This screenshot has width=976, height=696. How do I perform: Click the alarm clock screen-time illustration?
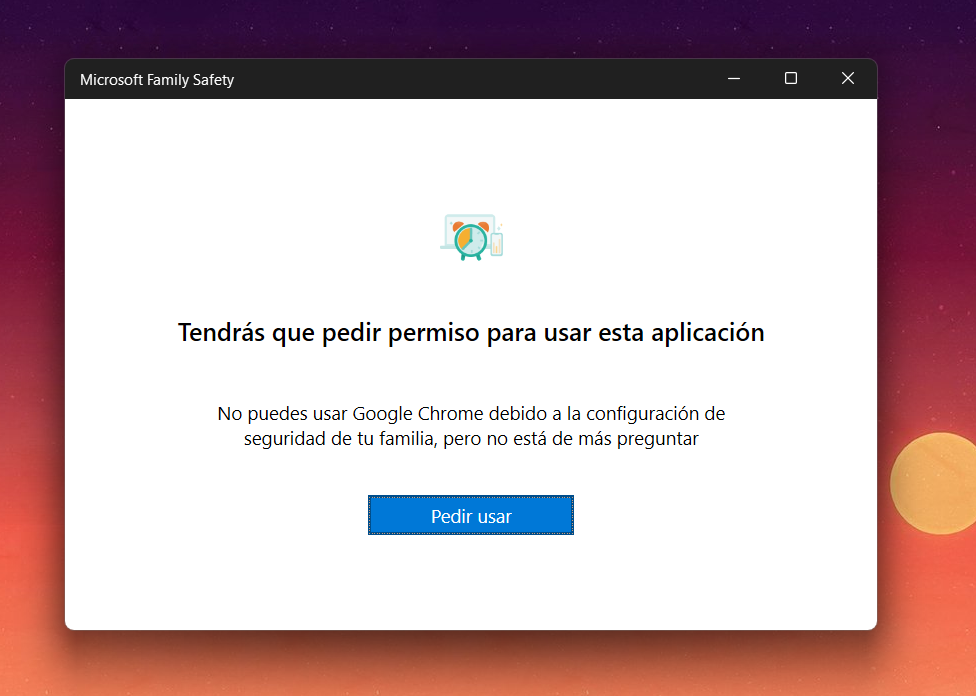471,237
